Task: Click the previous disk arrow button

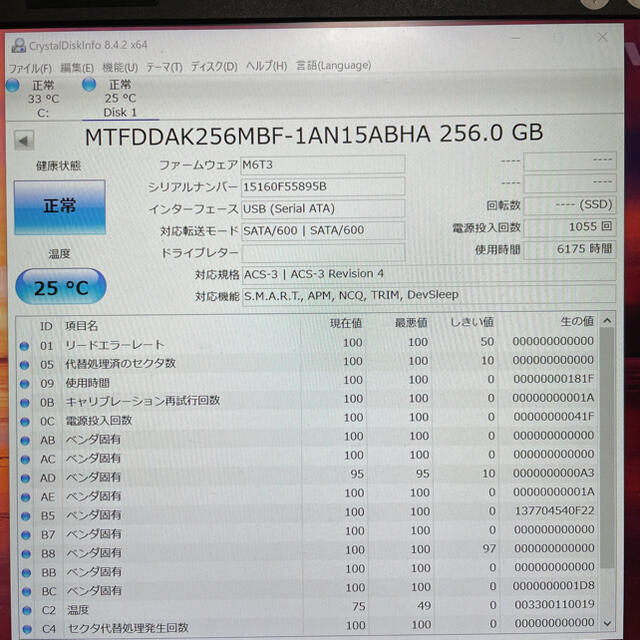Action: point(24,141)
